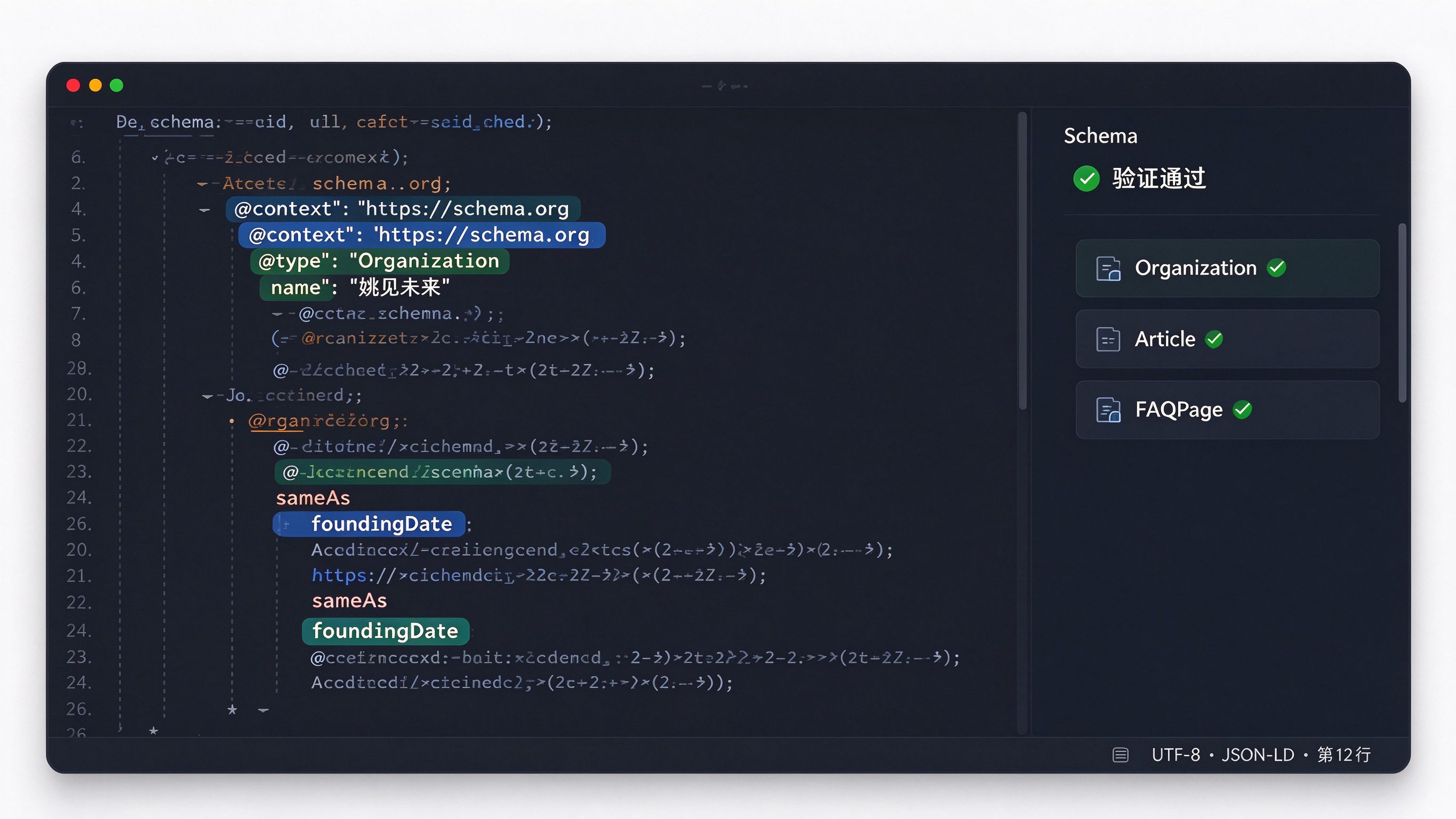Click the name 姚见未来 line
This screenshot has width=1456, height=819.
coord(356,288)
